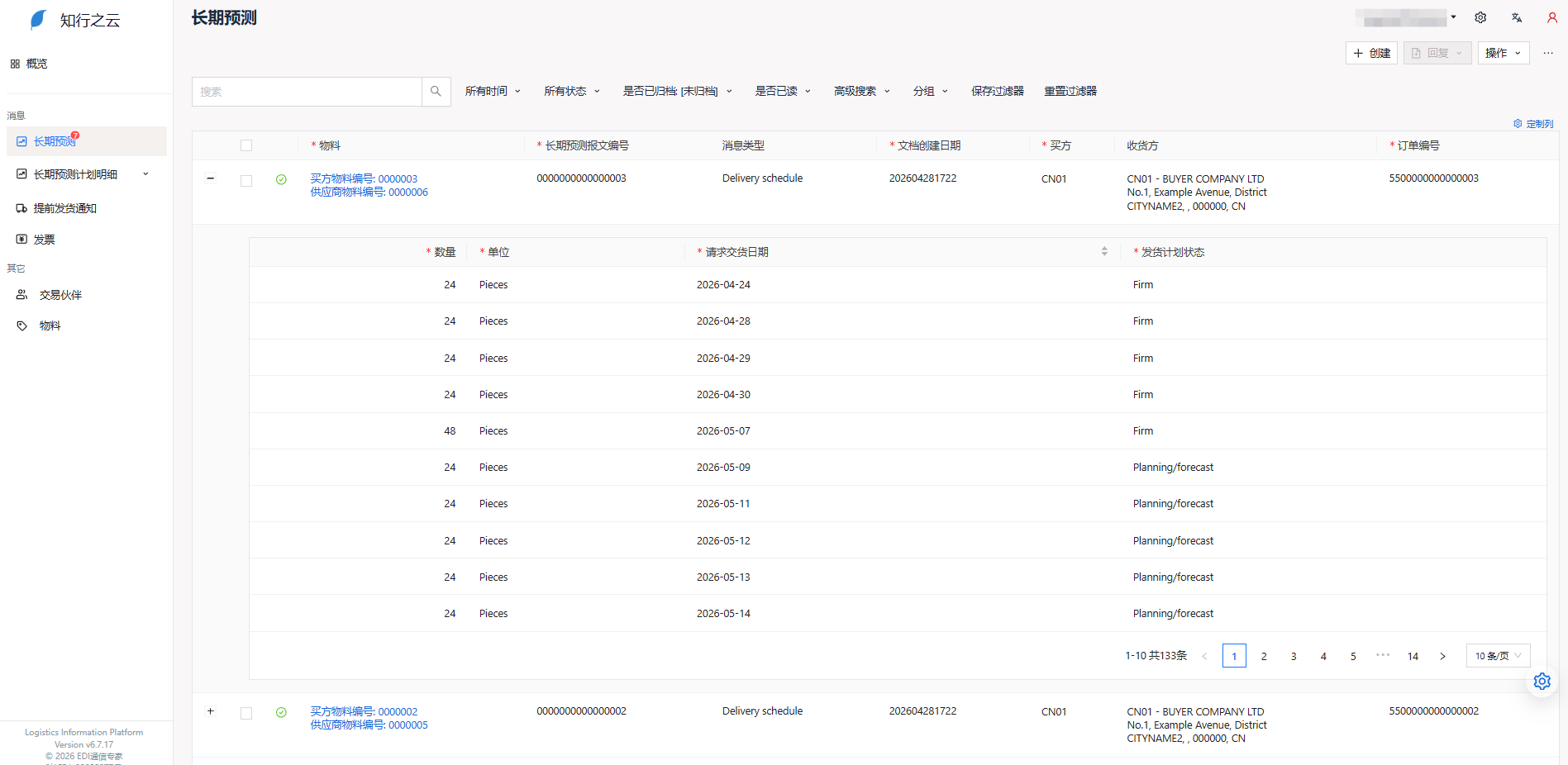The width and height of the screenshot is (1568, 765).
Task: Tick the checkbox for message 0000000000000002
Action: (246, 713)
